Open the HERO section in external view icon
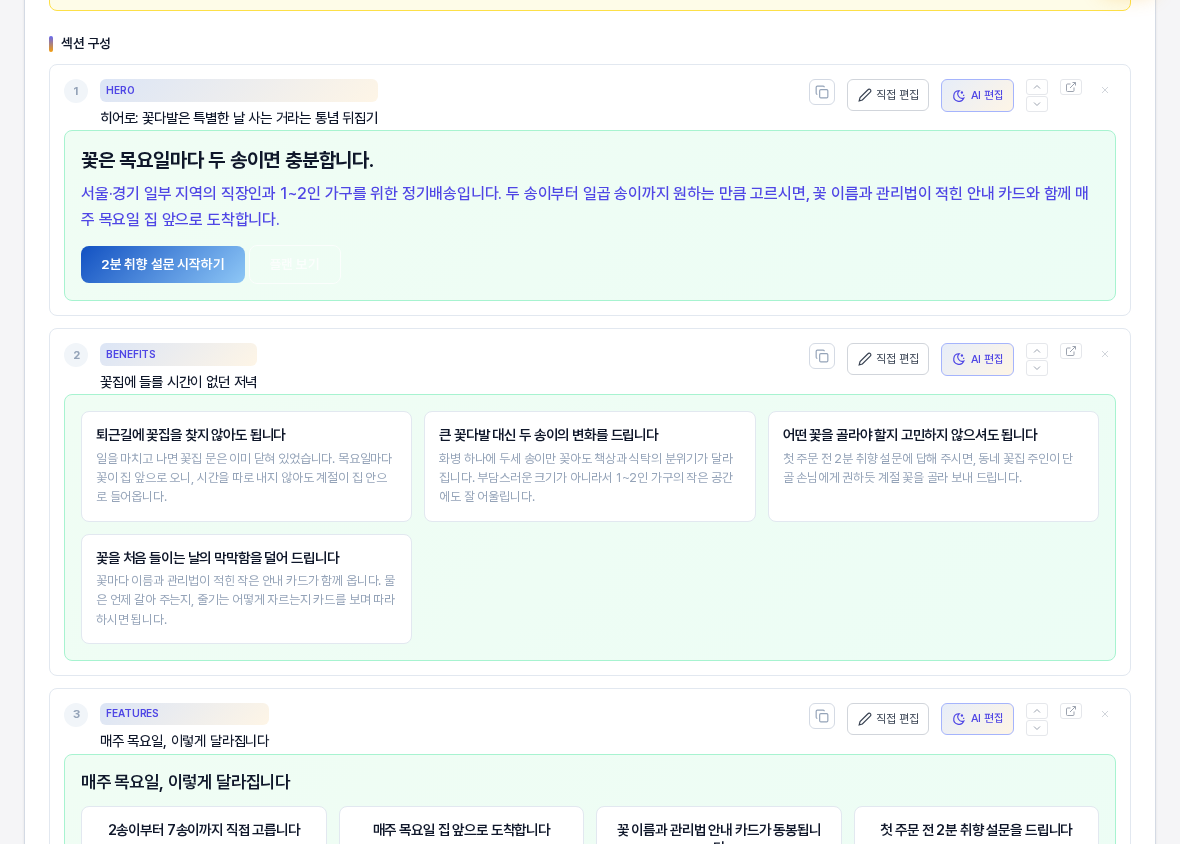Viewport: 1180px width, 844px height. pyautogui.click(x=1071, y=87)
